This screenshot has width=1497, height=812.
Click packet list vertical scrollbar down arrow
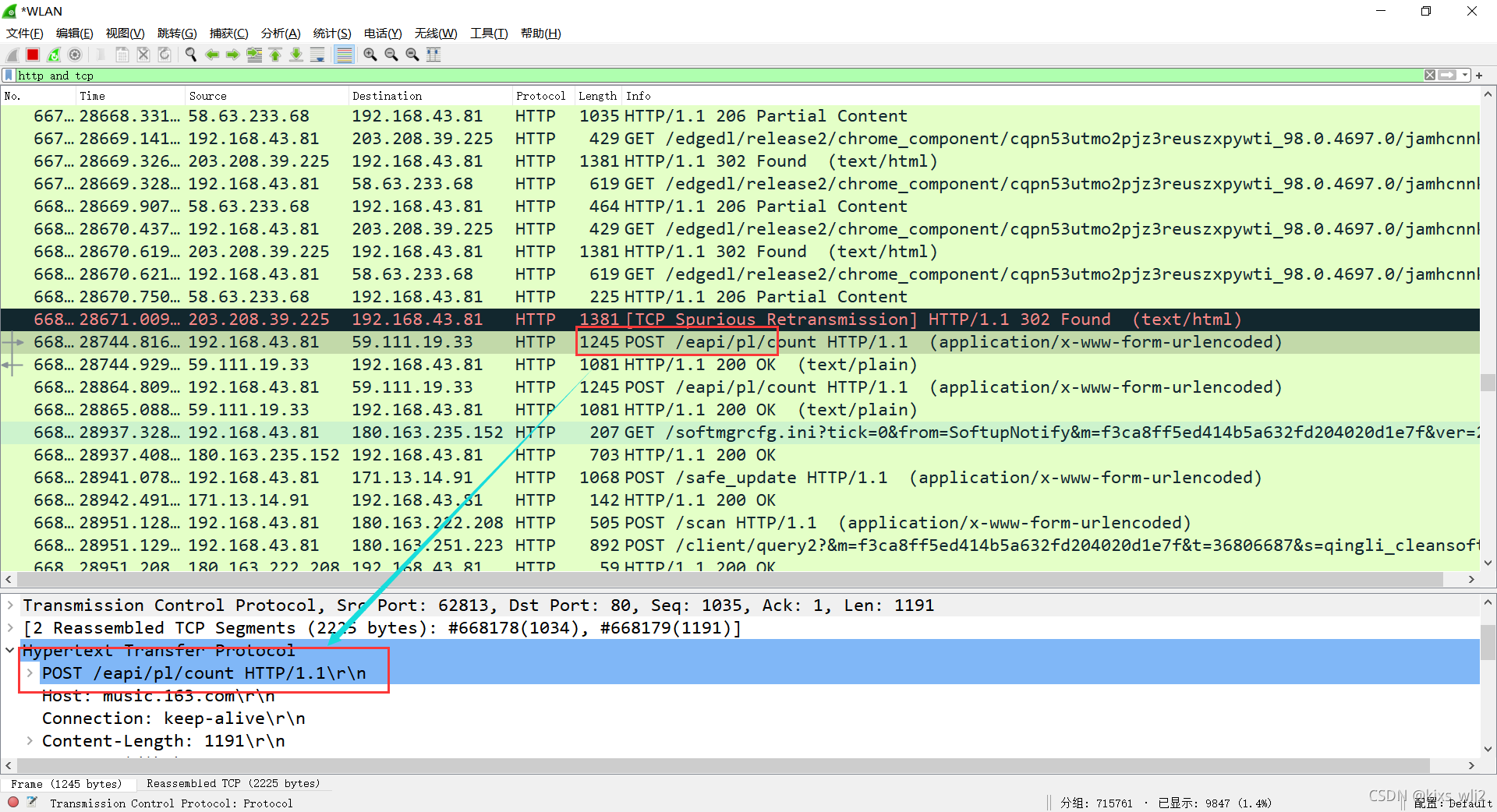1488,563
